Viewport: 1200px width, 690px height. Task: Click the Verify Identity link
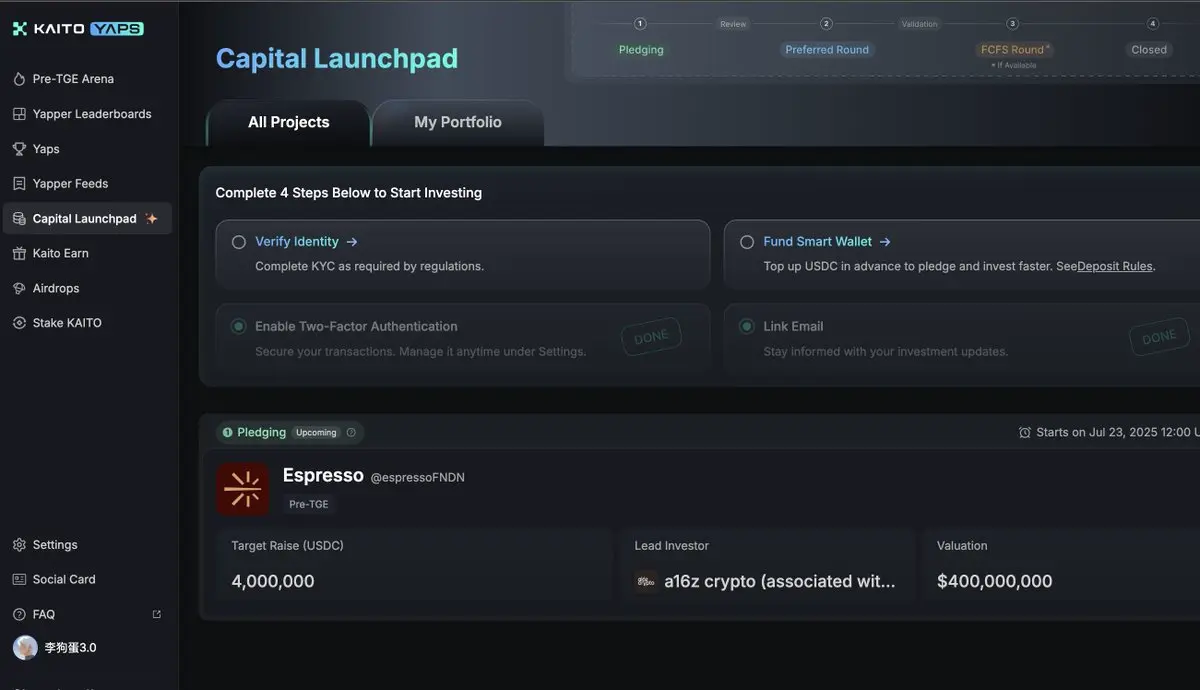coord(297,242)
